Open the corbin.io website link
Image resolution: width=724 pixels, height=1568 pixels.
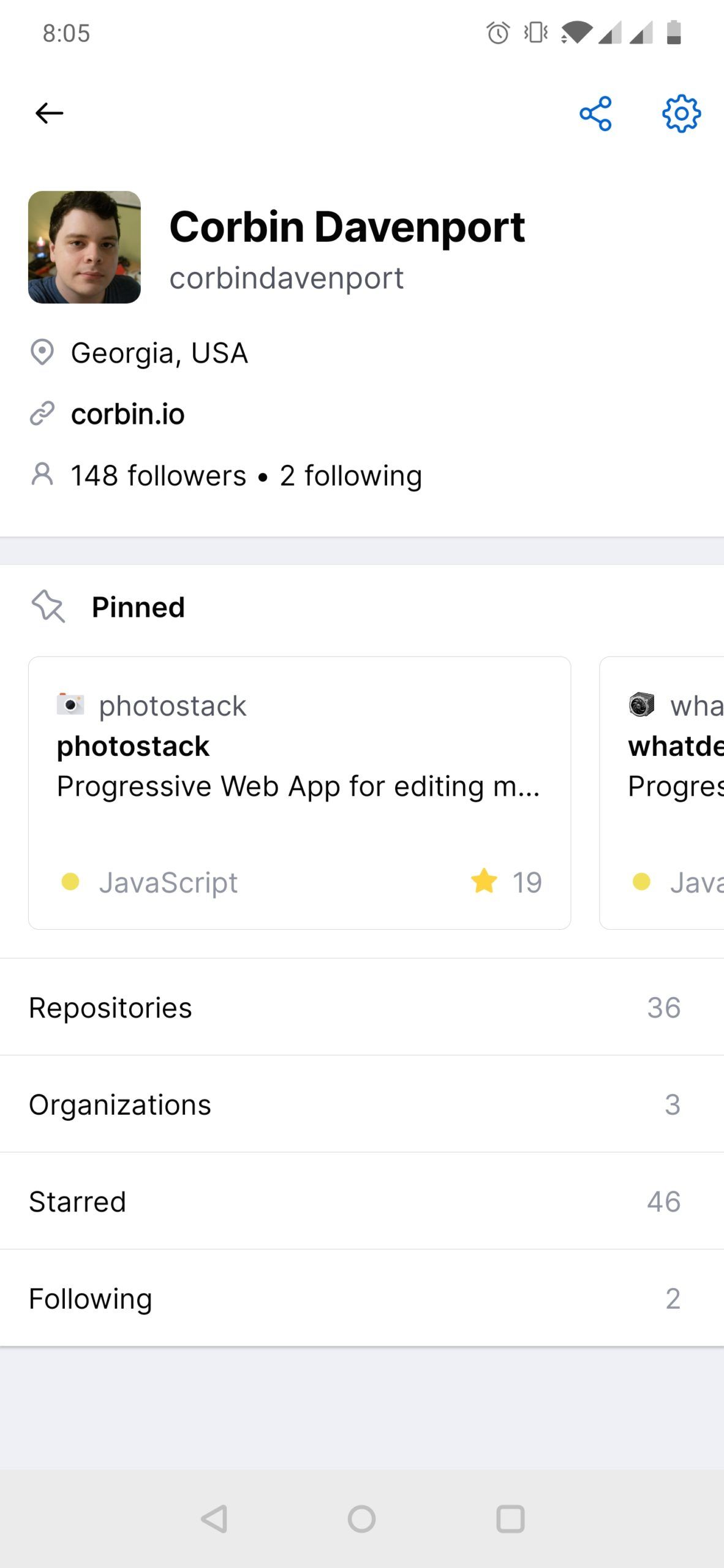[x=127, y=414]
